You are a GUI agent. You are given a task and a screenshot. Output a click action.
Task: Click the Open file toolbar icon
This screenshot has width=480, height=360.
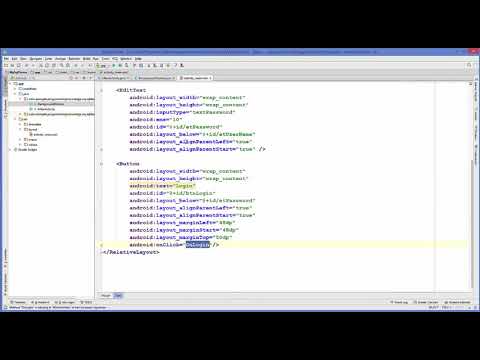pyautogui.click(x=6, y=66)
